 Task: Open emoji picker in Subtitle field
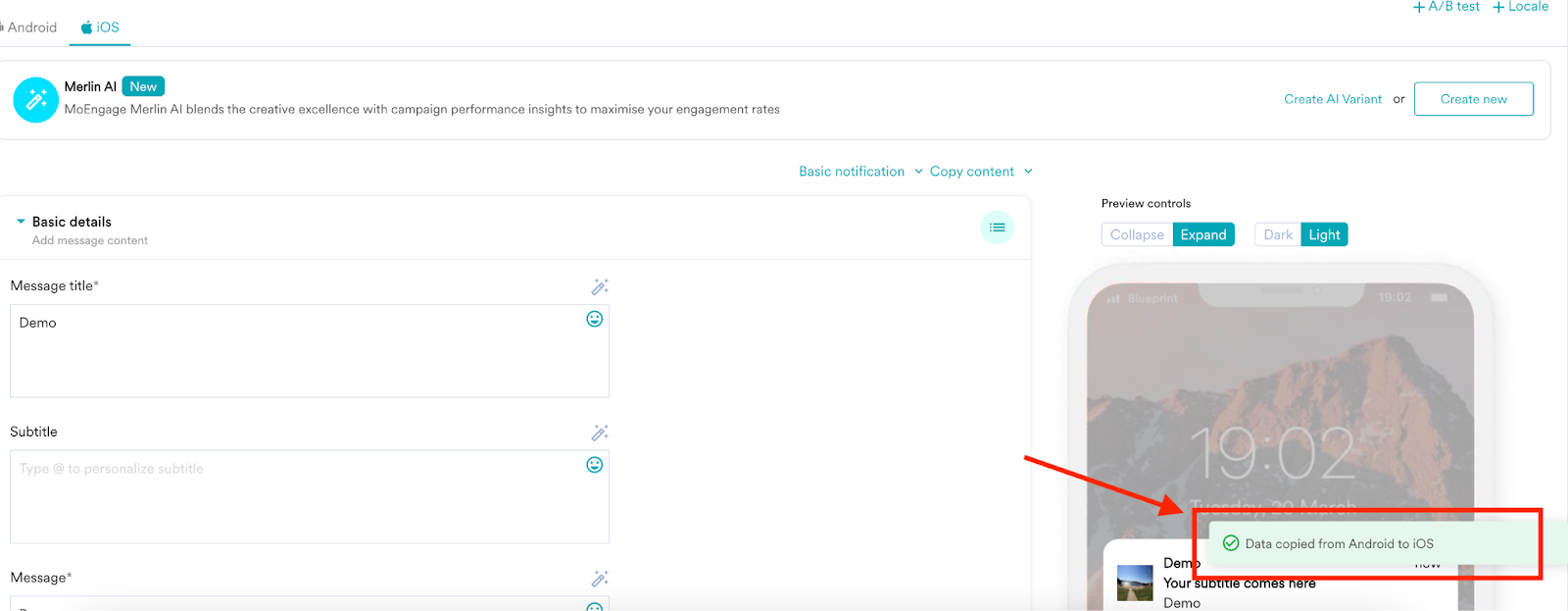(594, 465)
